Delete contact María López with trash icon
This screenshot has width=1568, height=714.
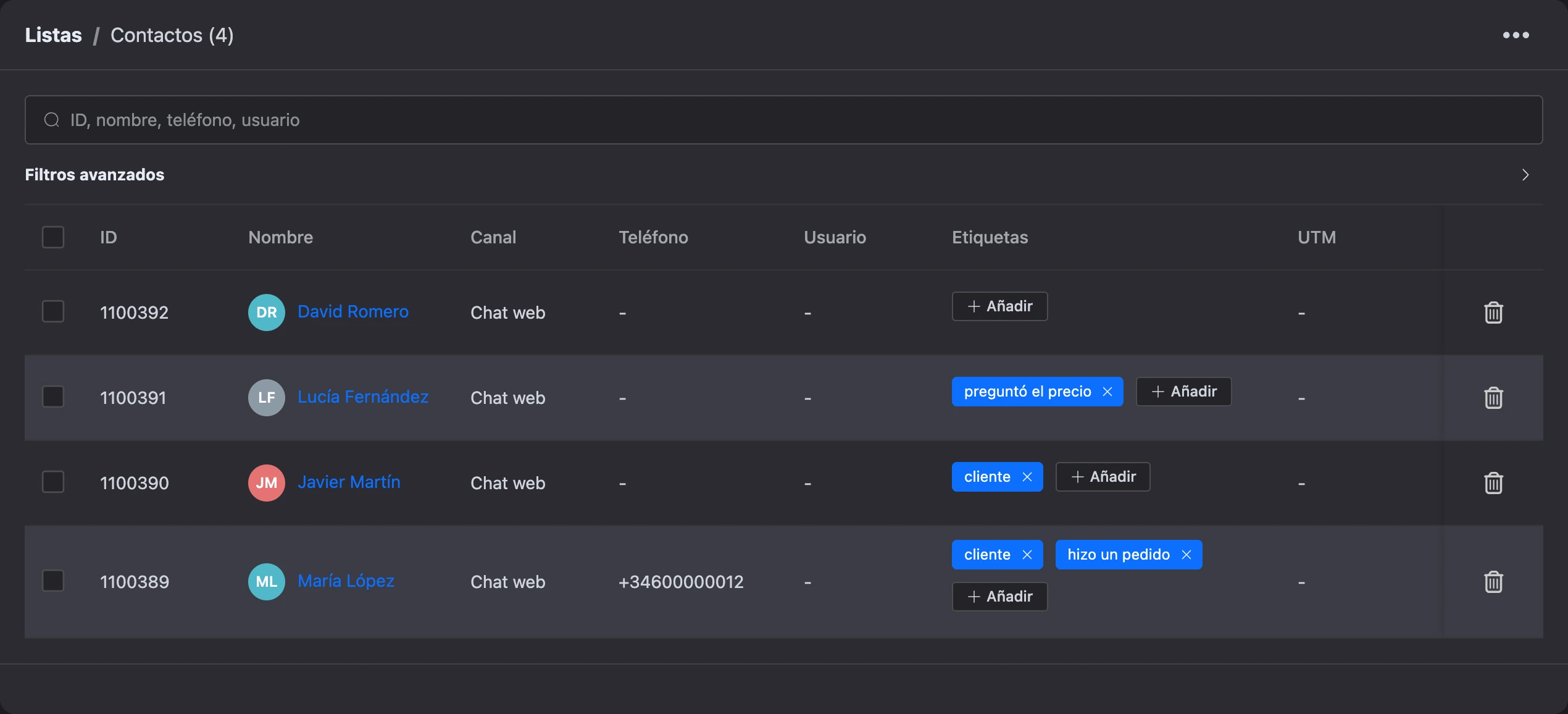point(1493,582)
